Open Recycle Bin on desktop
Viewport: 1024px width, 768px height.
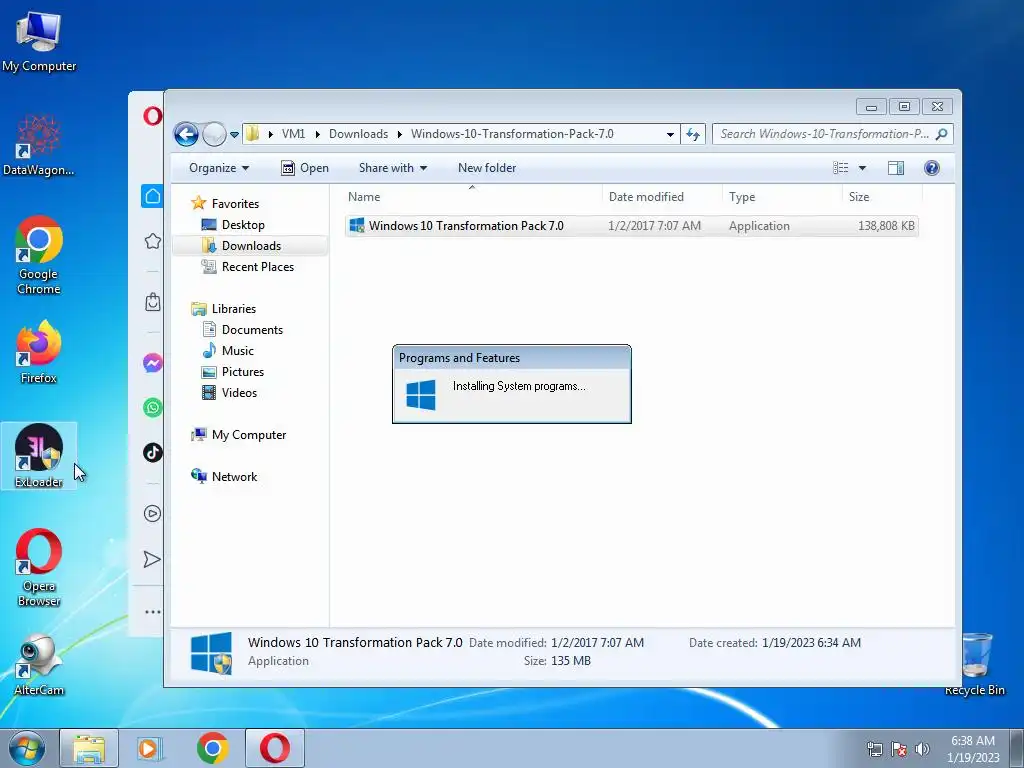tap(974, 664)
